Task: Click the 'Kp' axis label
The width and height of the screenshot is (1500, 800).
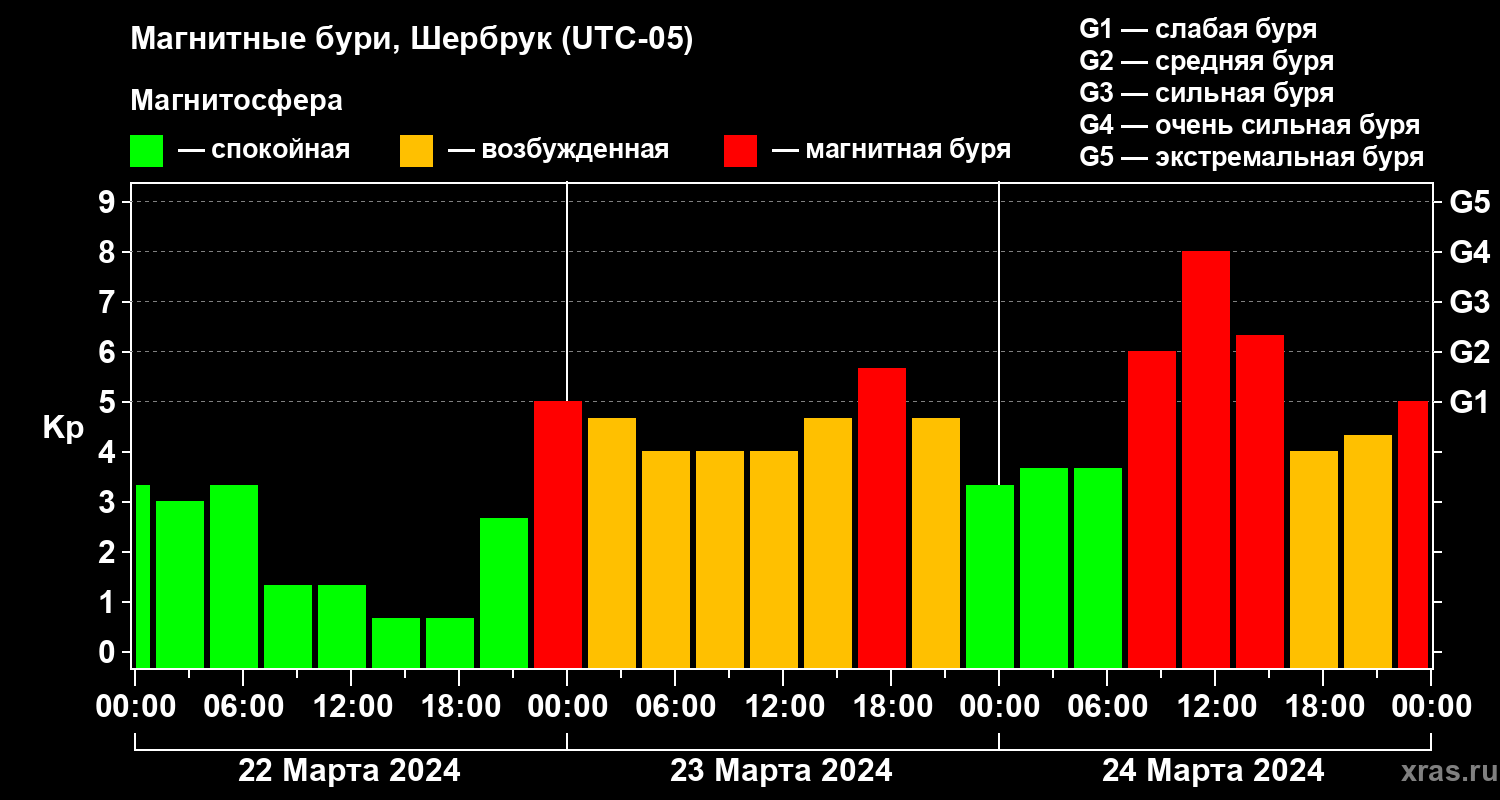Action: coord(63,428)
